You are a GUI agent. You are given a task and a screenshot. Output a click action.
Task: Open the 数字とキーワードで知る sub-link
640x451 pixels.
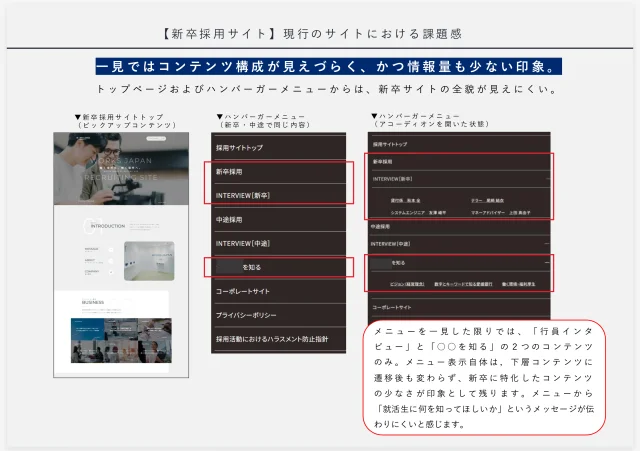point(463,284)
